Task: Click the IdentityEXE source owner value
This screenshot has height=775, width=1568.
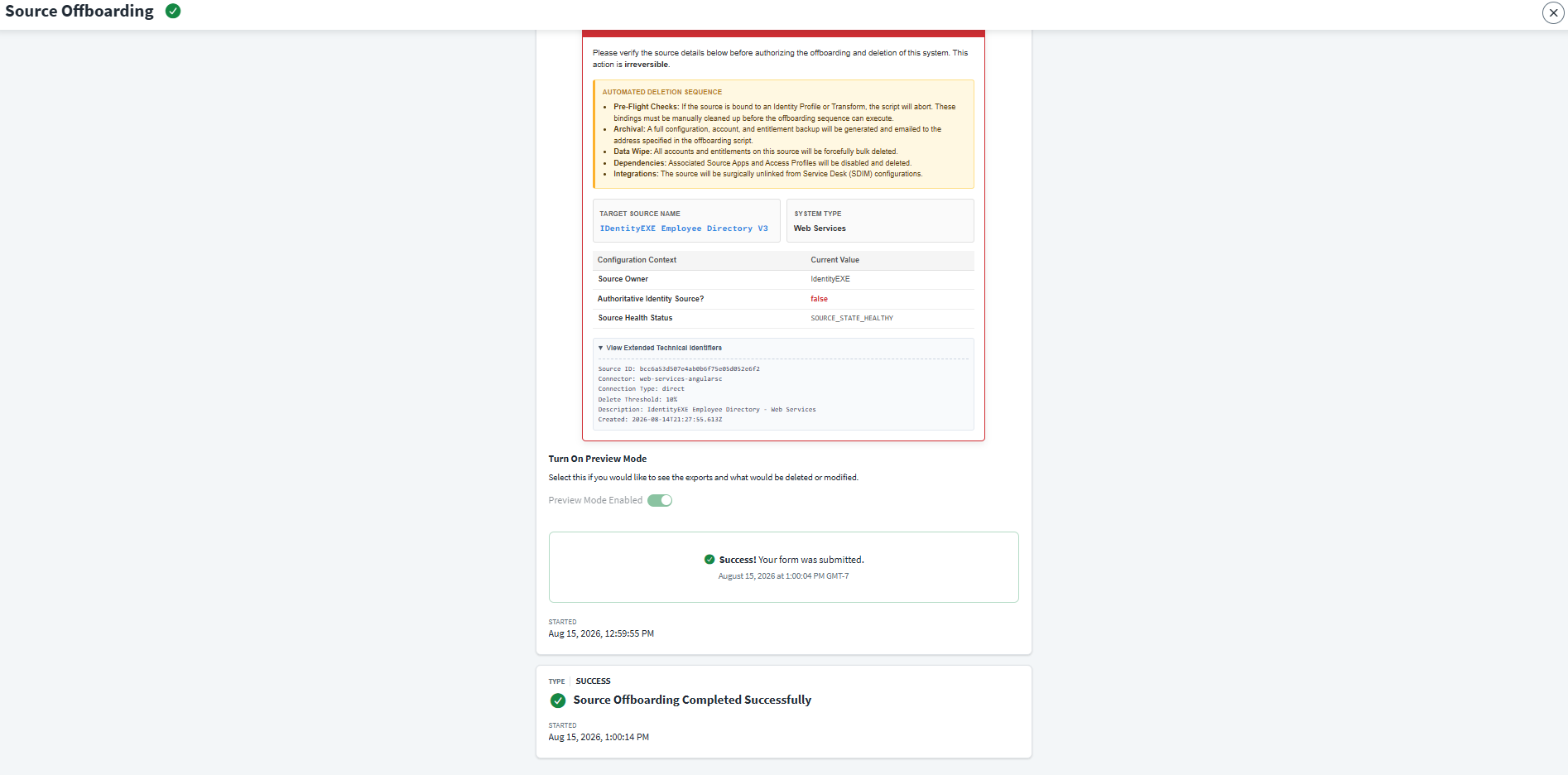Action: click(x=830, y=279)
